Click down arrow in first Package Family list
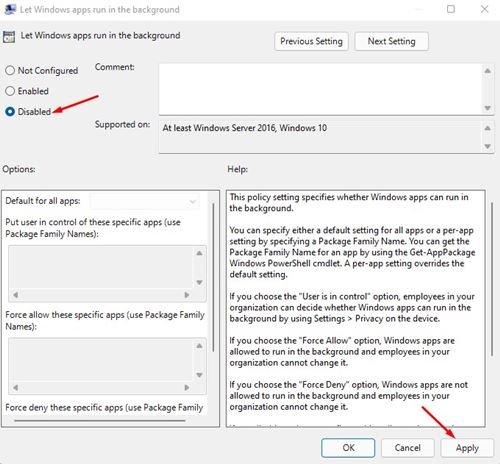 pos(199,283)
